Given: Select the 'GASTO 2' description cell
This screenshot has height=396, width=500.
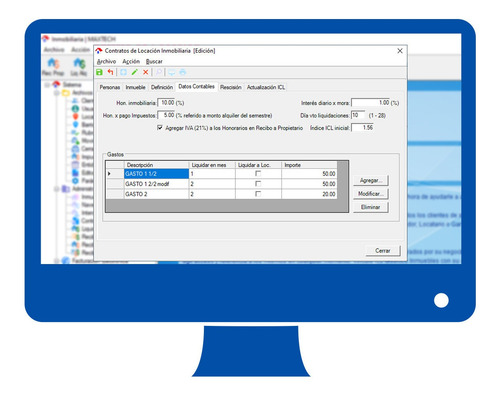Looking at the screenshot, I should (x=156, y=194).
